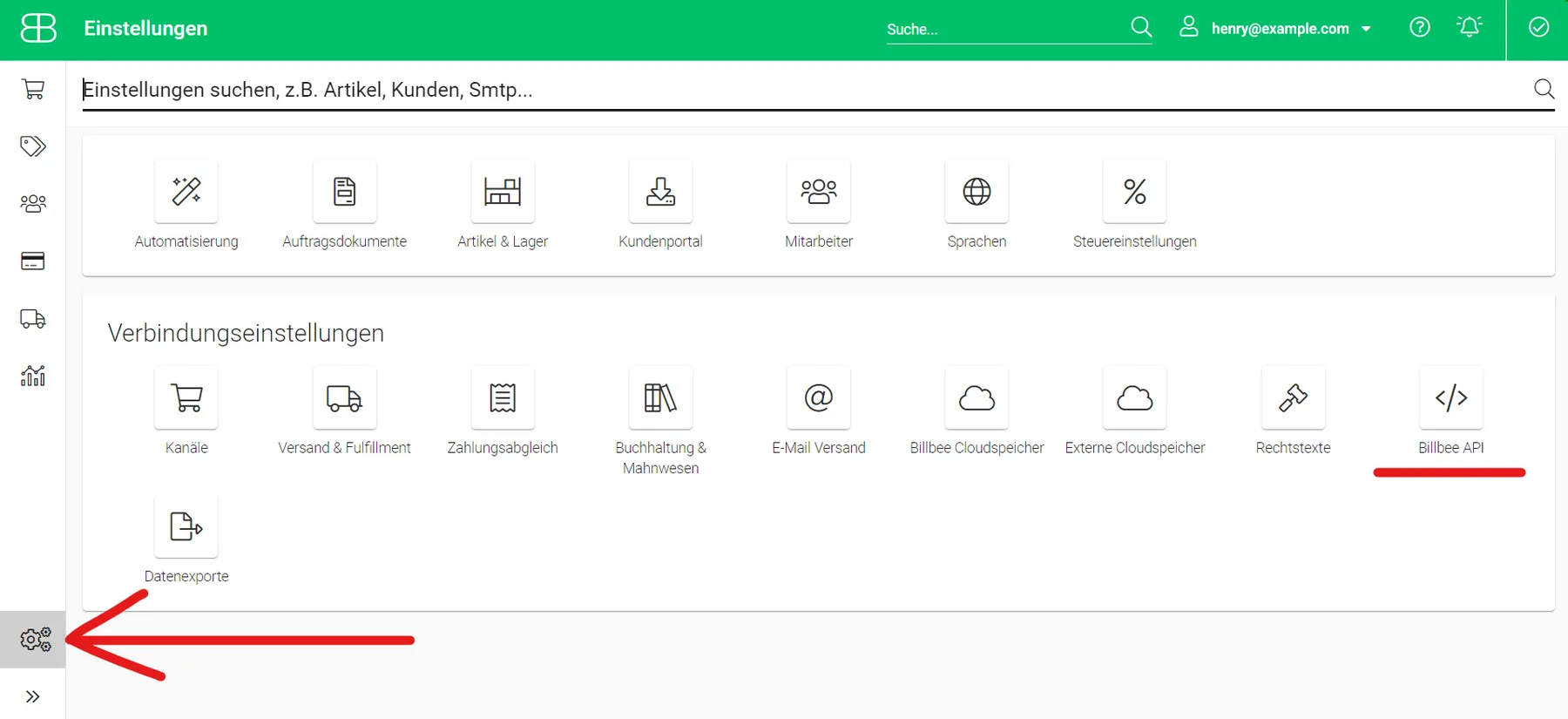Open Datenexporte settings

point(186,526)
